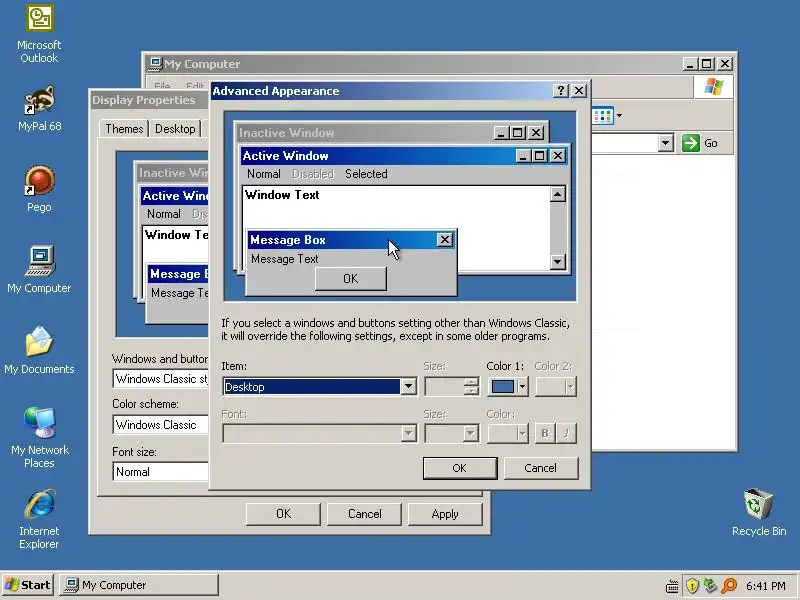Viewport: 800px width, 600px height.
Task: Toggle the Italic font button
Action: (566, 434)
